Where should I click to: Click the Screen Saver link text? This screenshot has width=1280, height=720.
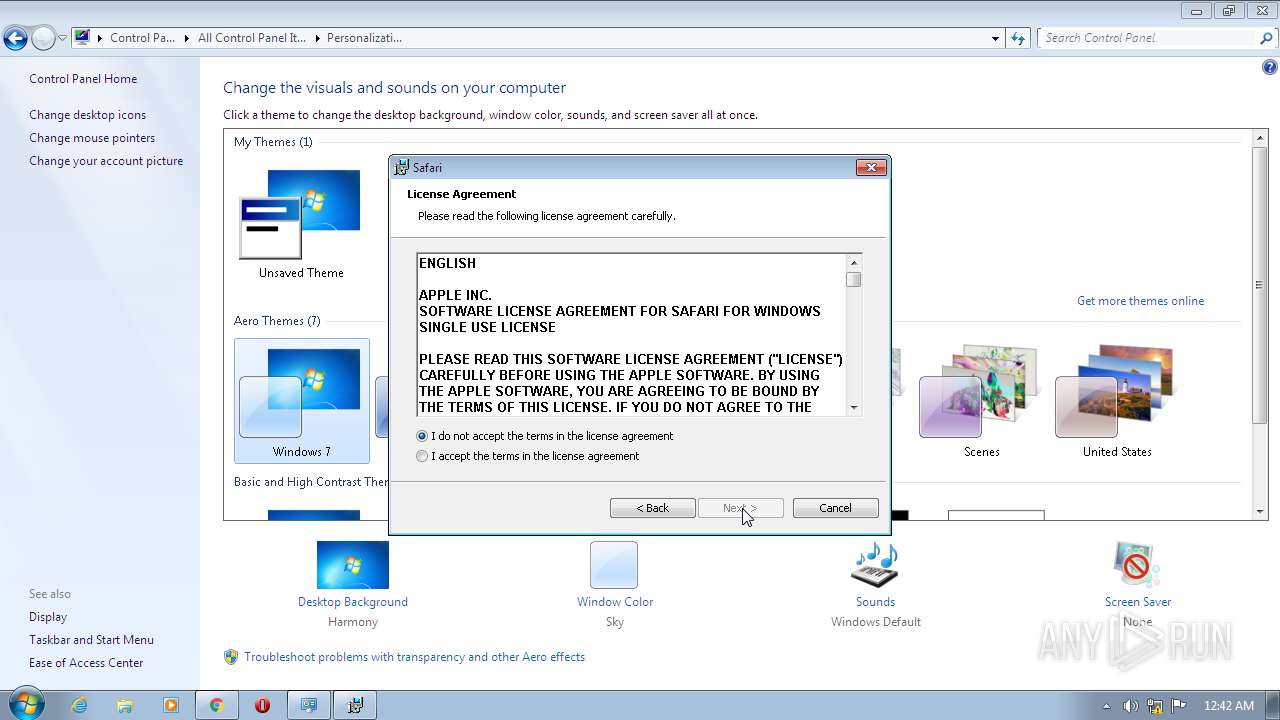coord(1137,602)
